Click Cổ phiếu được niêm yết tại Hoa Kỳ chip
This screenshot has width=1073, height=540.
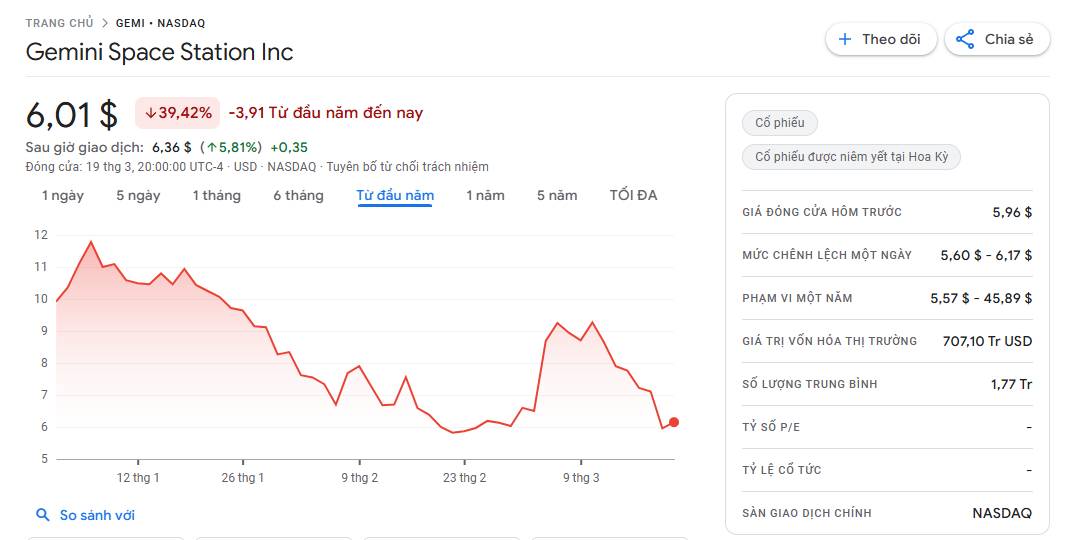[x=851, y=157]
